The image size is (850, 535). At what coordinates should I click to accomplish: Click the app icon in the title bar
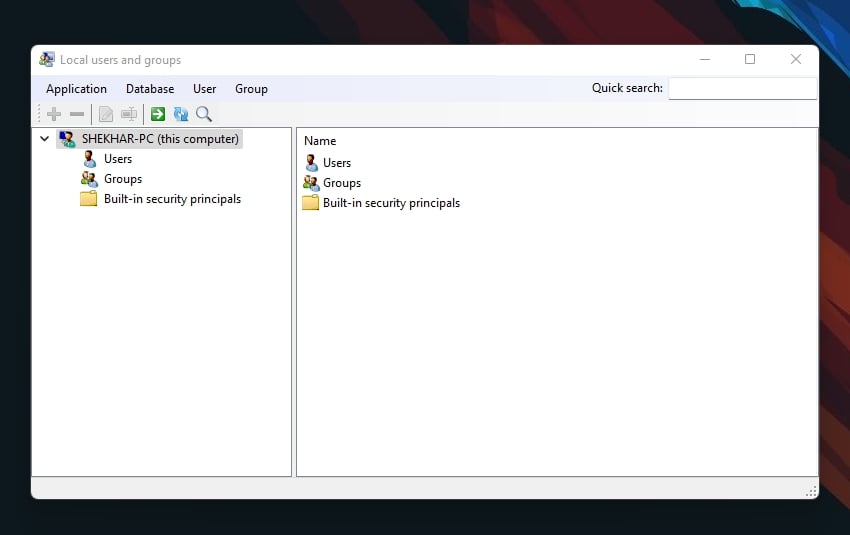[x=47, y=59]
